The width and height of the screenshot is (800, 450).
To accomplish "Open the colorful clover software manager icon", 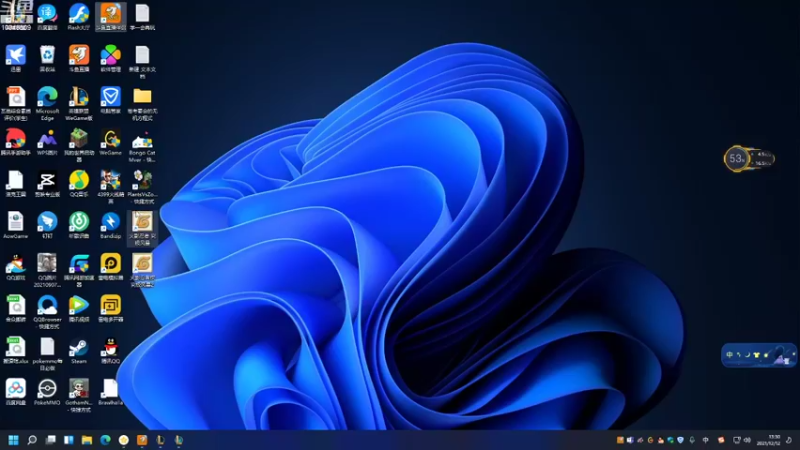I will [110, 59].
